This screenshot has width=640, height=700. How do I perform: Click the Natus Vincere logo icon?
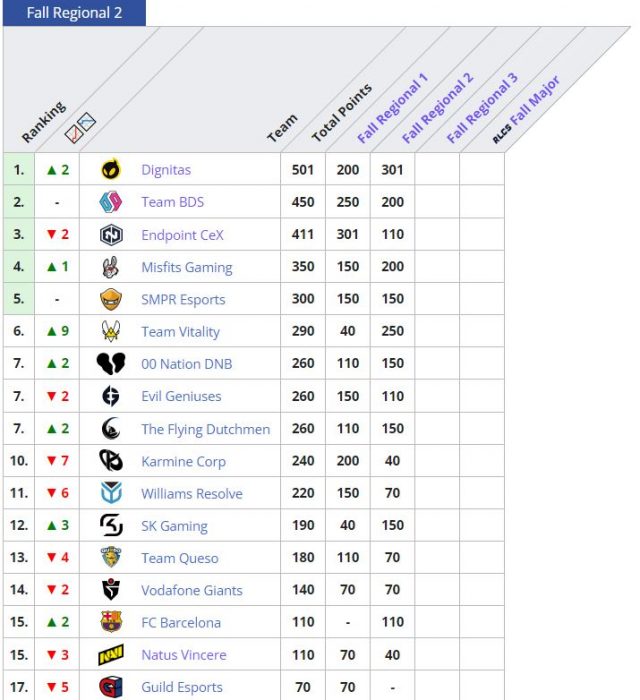[111, 655]
